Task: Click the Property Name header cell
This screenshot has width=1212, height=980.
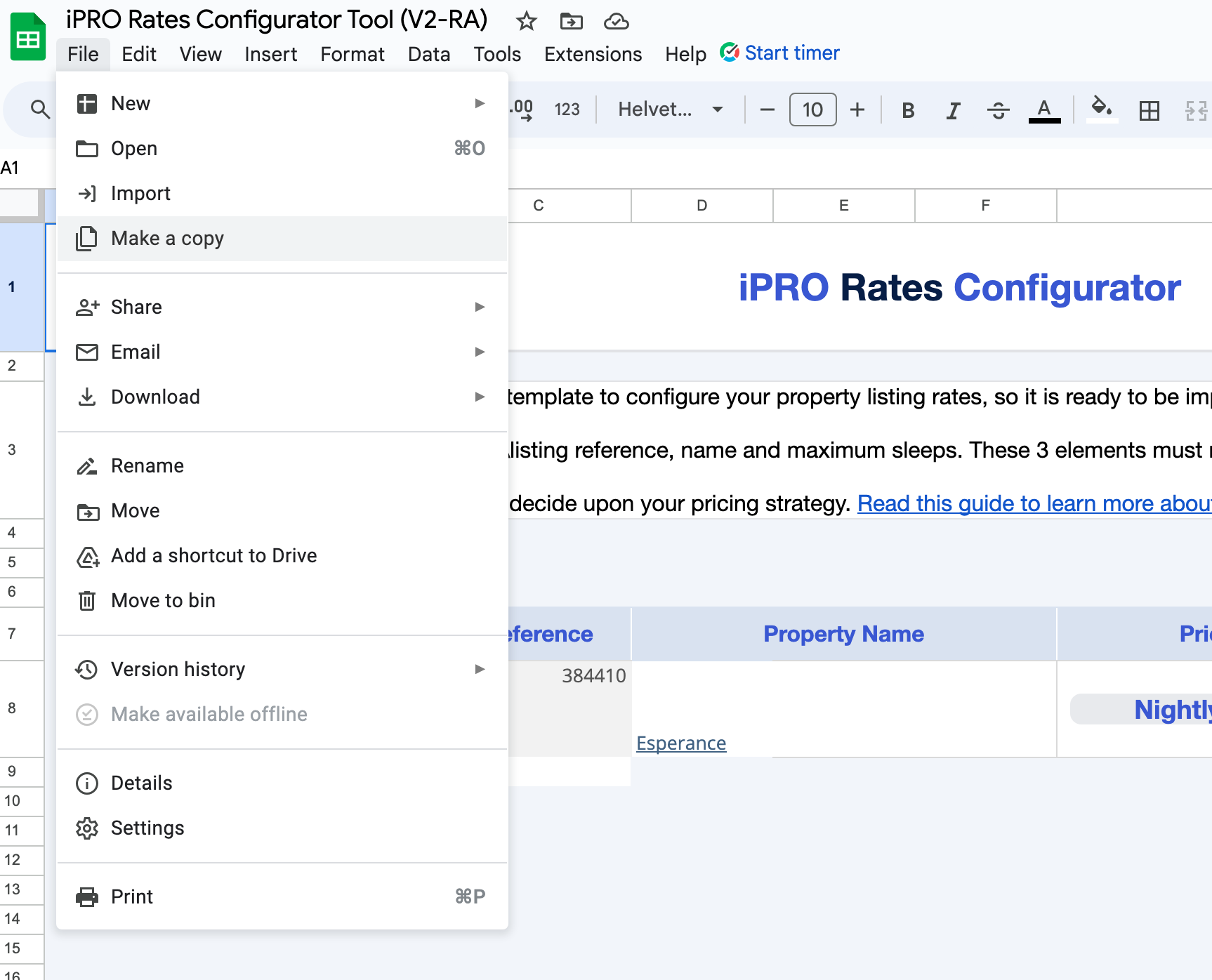Action: [x=843, y=634]
